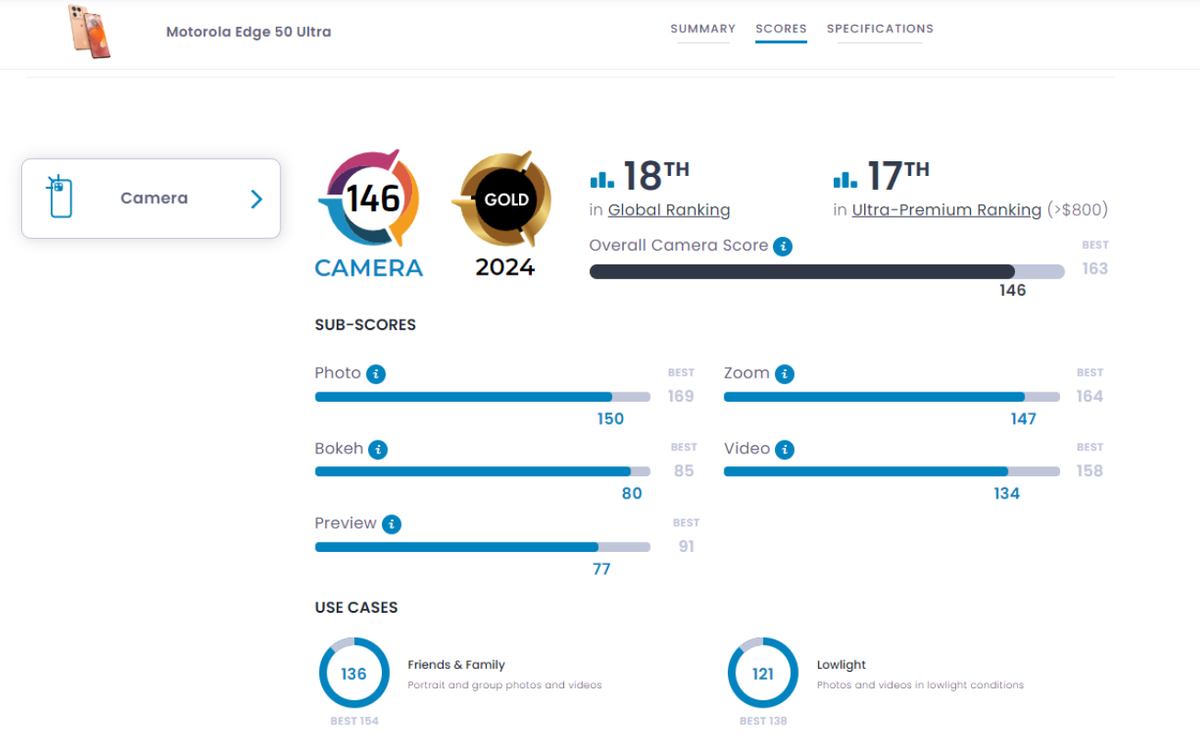
Task: Click the best overall score 163
Action: pyautogui.click(x=1095, y=269)
